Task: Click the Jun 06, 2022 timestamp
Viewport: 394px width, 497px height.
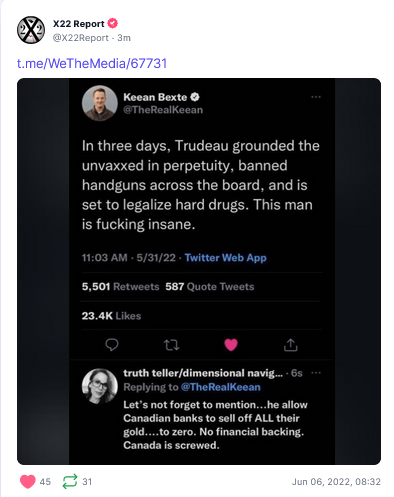Action: [x=336, y=482]
